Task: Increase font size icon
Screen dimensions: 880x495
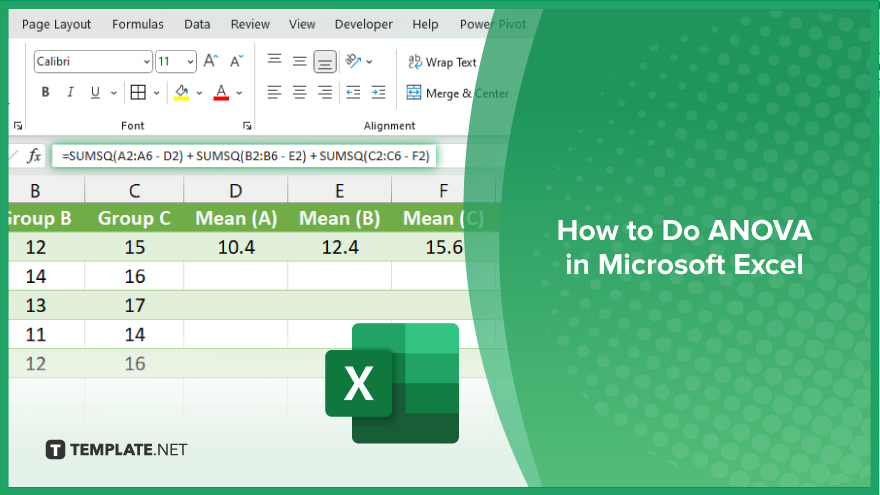Action: tap(211, 61)
